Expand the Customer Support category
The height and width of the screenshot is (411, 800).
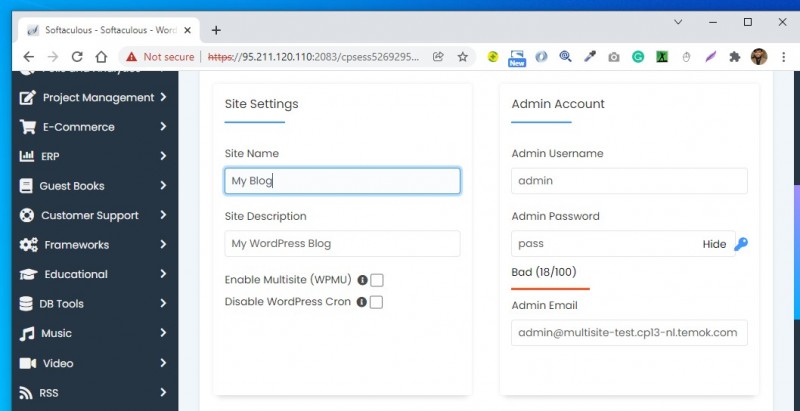[x=163, y=215]
